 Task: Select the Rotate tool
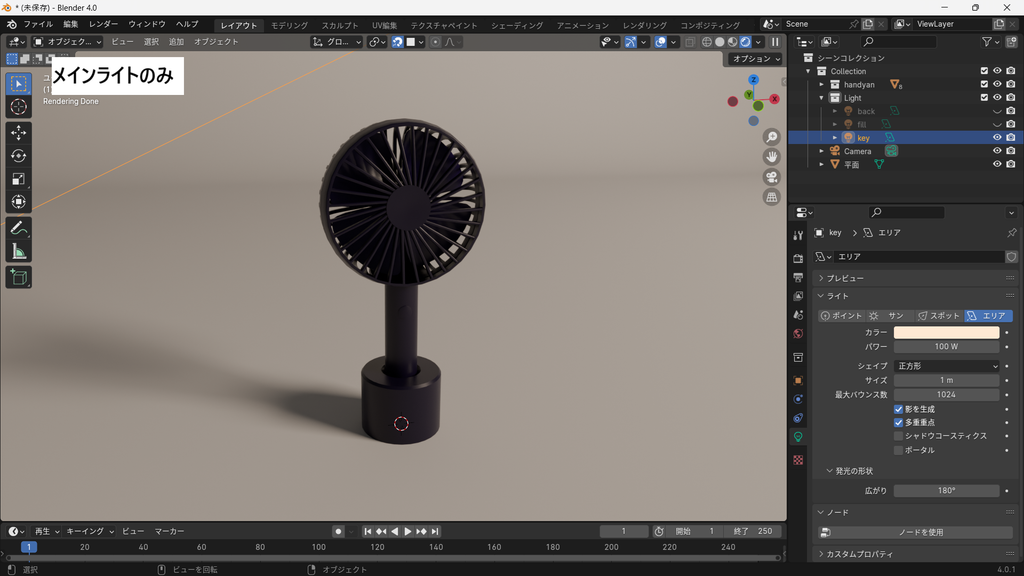click(18, 155)
